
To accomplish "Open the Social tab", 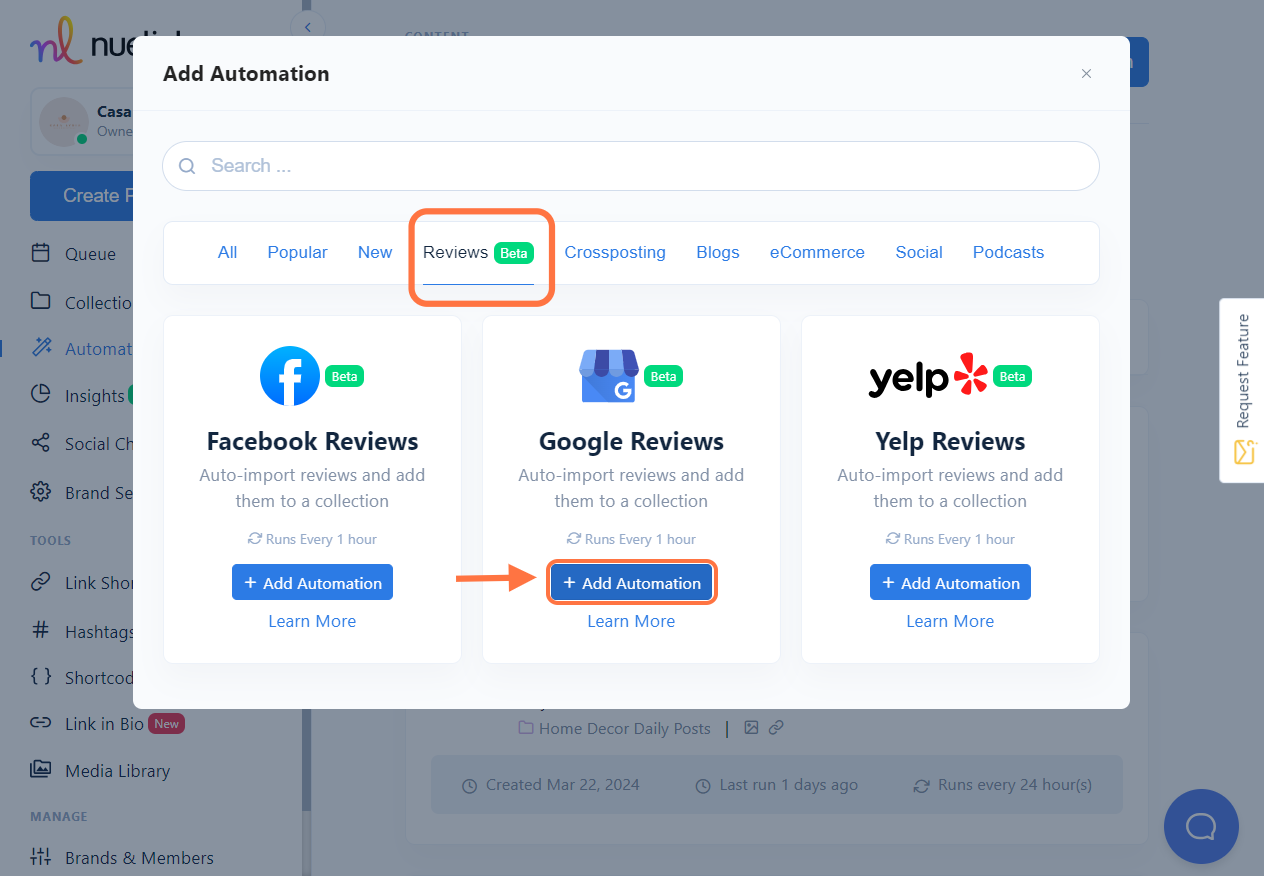I will click(x=919, y=252).
